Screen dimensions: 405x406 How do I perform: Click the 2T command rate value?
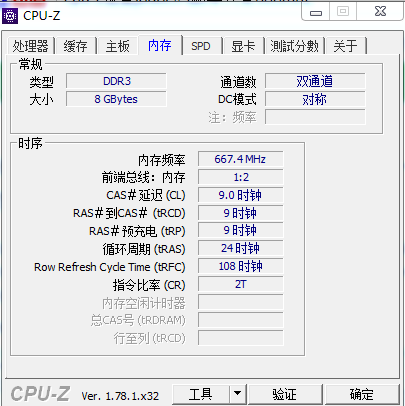[240, 284]
